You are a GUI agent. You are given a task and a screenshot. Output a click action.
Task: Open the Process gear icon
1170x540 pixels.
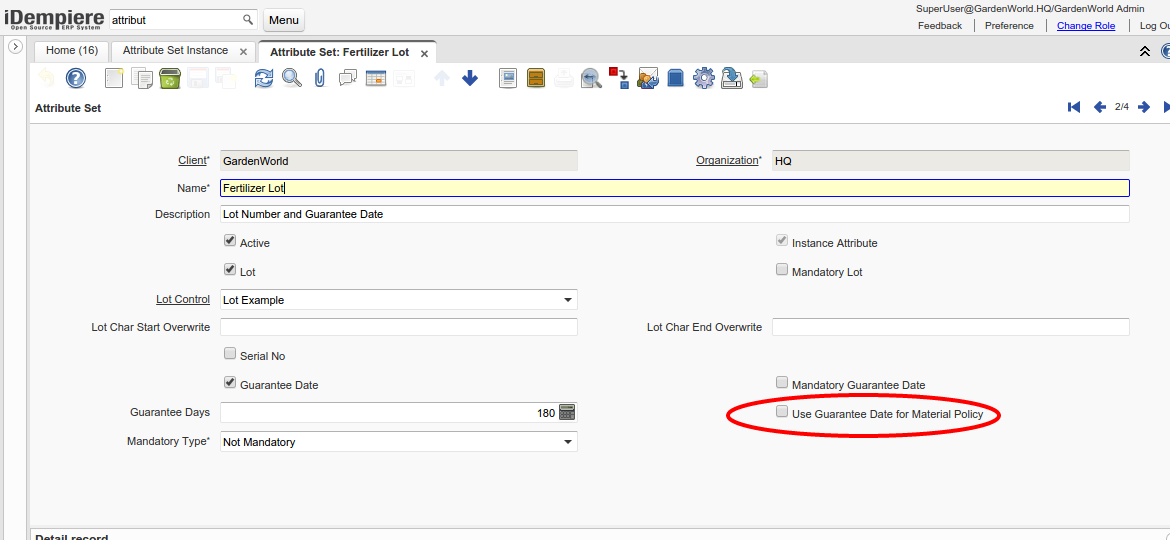click(703, 78)
